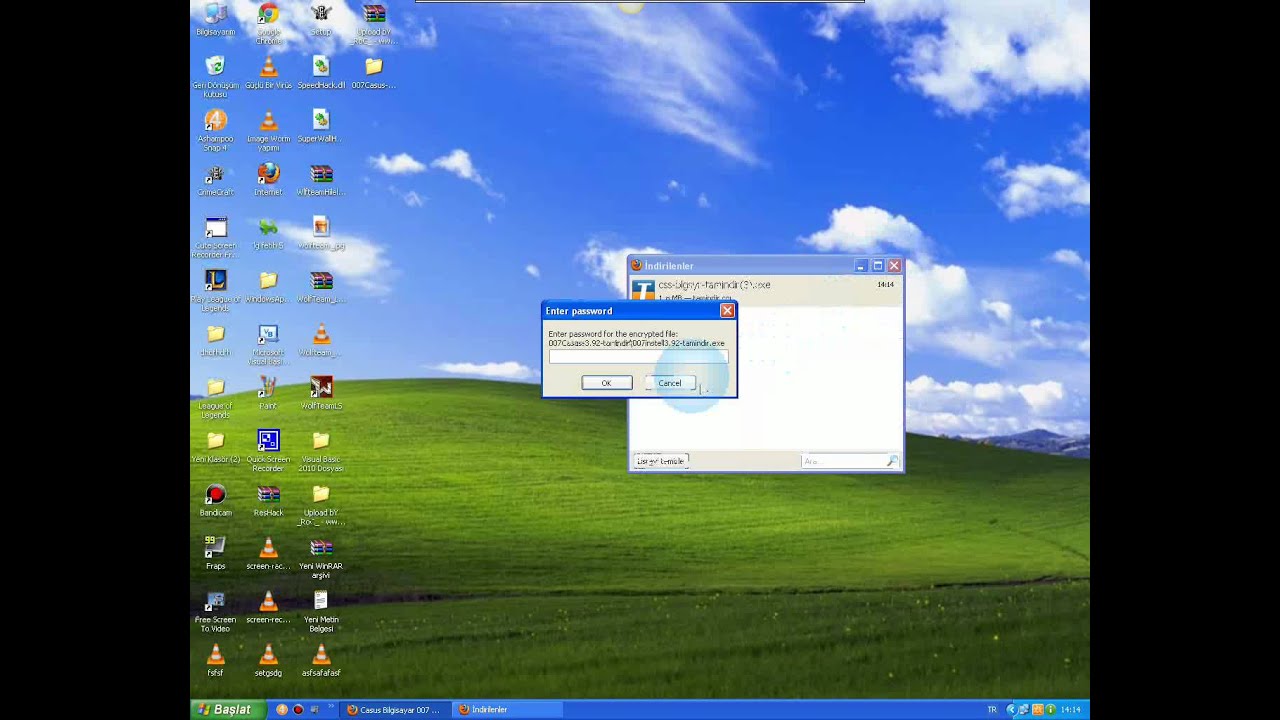
Task: Select the CrimeCraft desktop shortcut
Action: point(215,180)
